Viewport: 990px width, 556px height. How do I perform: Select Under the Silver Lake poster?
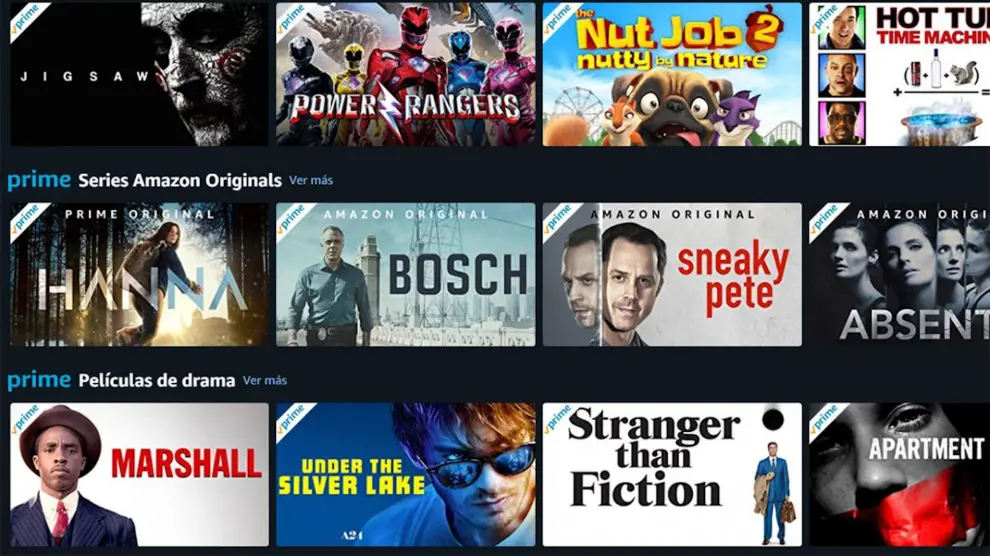[x=405, y=475]
